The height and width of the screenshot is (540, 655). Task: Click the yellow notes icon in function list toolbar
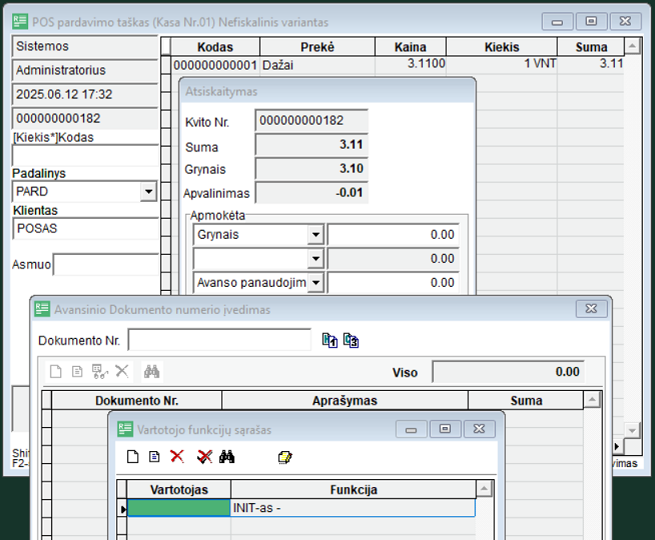coord(285,457)
